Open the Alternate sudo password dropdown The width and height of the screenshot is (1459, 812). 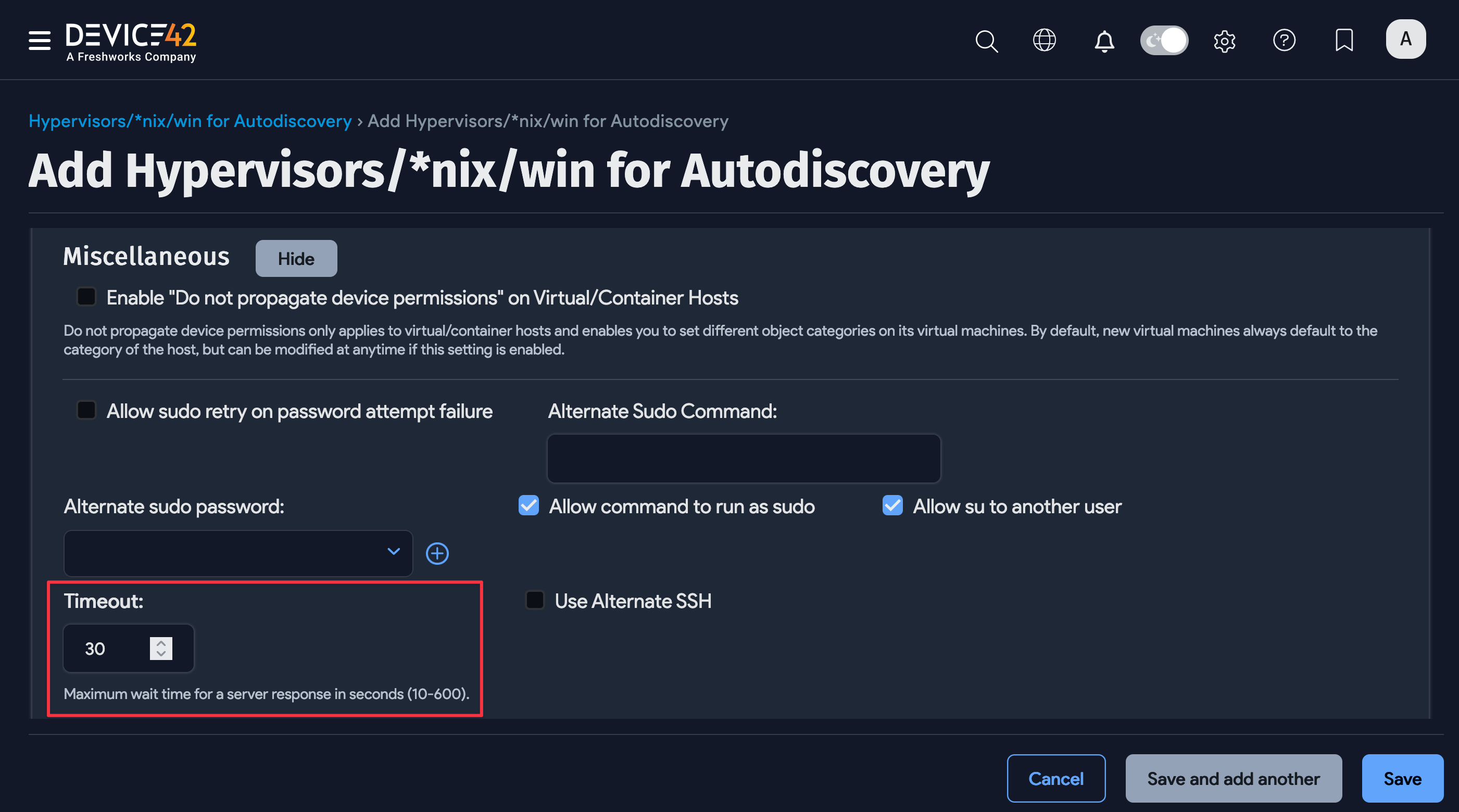(238, 553)
